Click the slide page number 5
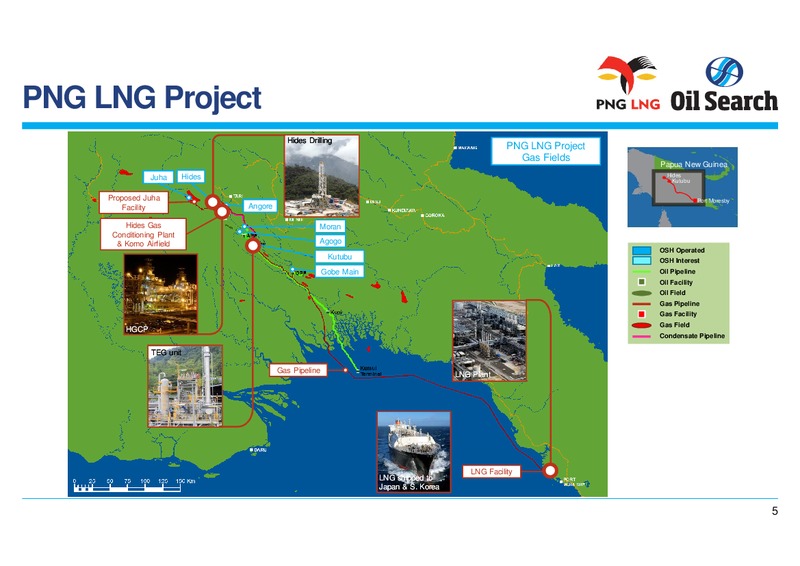800x566 pixels. pos(774,511)
